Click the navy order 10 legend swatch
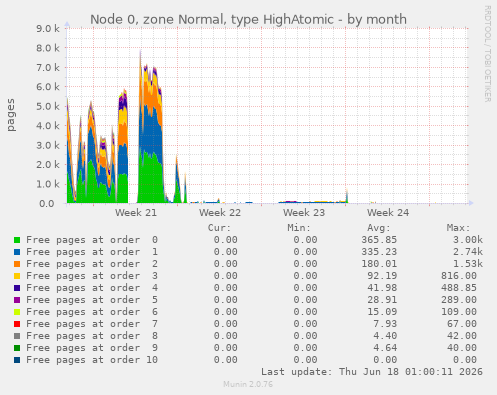 (x=17, y=360)
